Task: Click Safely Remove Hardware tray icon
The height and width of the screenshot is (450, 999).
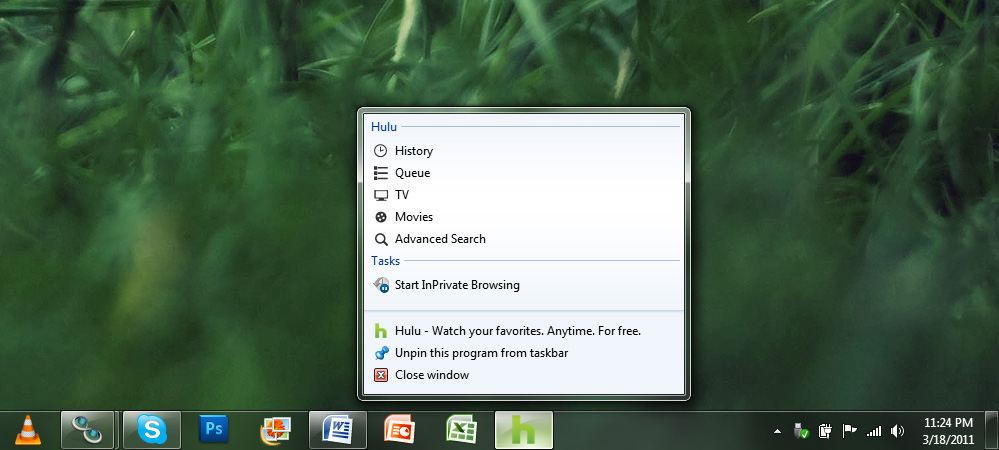Action: click(801, 432)
